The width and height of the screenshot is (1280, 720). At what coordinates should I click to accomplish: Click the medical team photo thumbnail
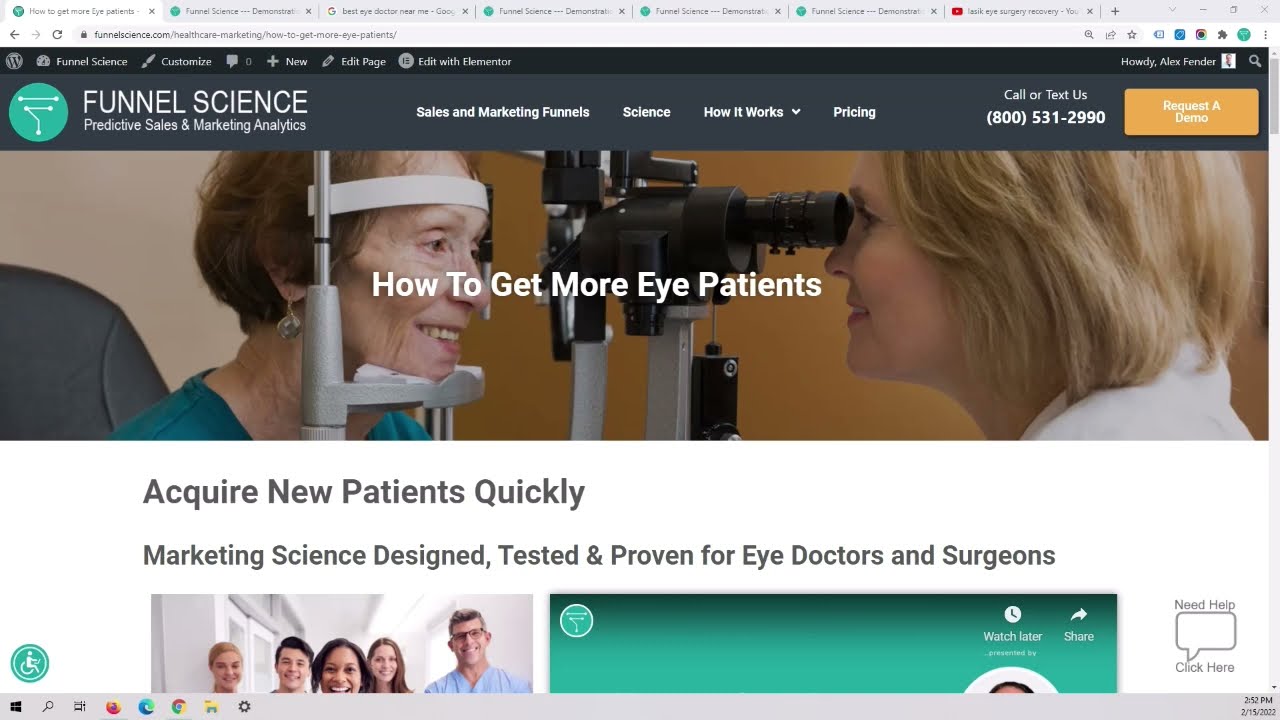(x=342, y=643)
